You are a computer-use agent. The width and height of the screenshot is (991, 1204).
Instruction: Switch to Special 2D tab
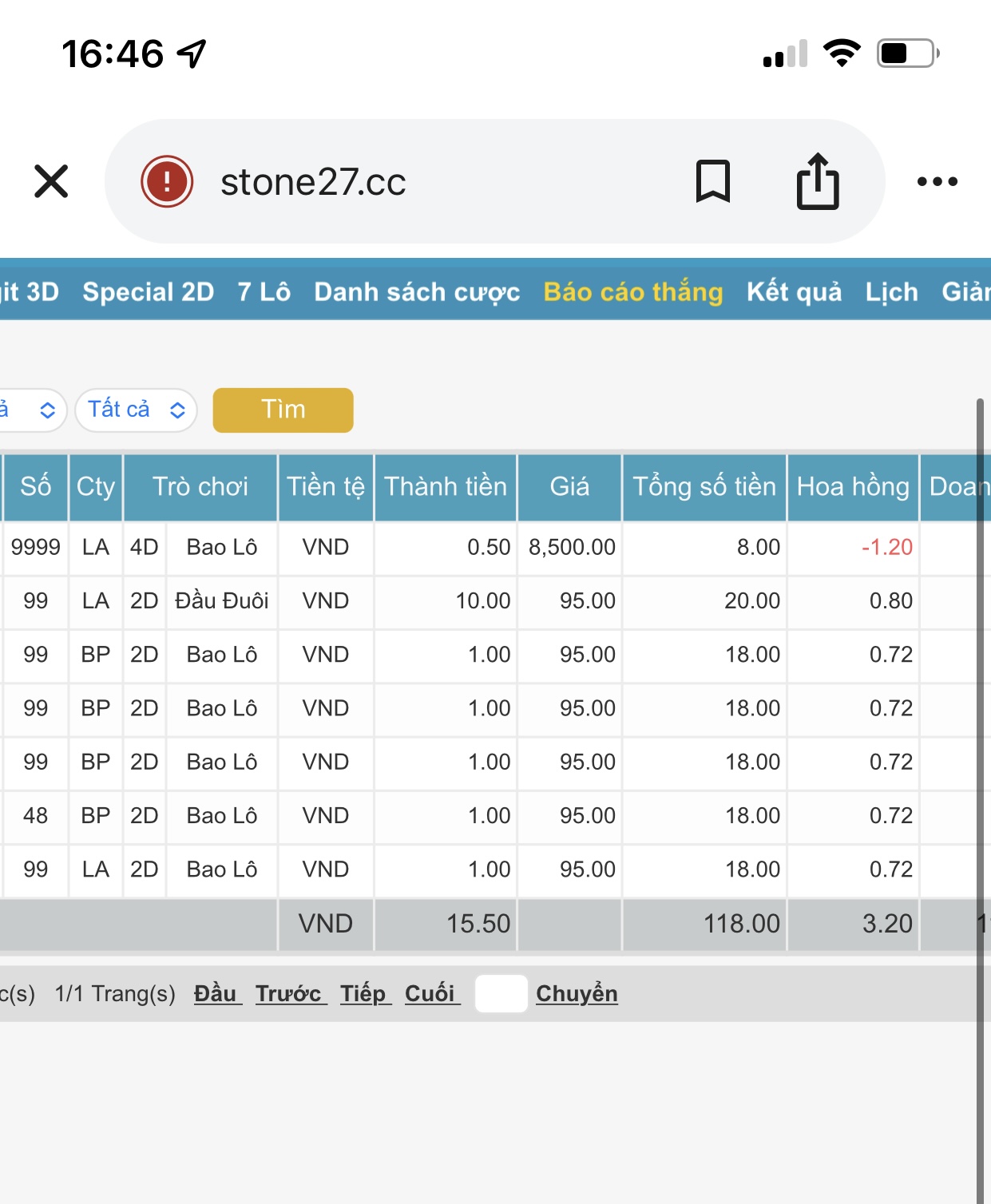[148, 291]
